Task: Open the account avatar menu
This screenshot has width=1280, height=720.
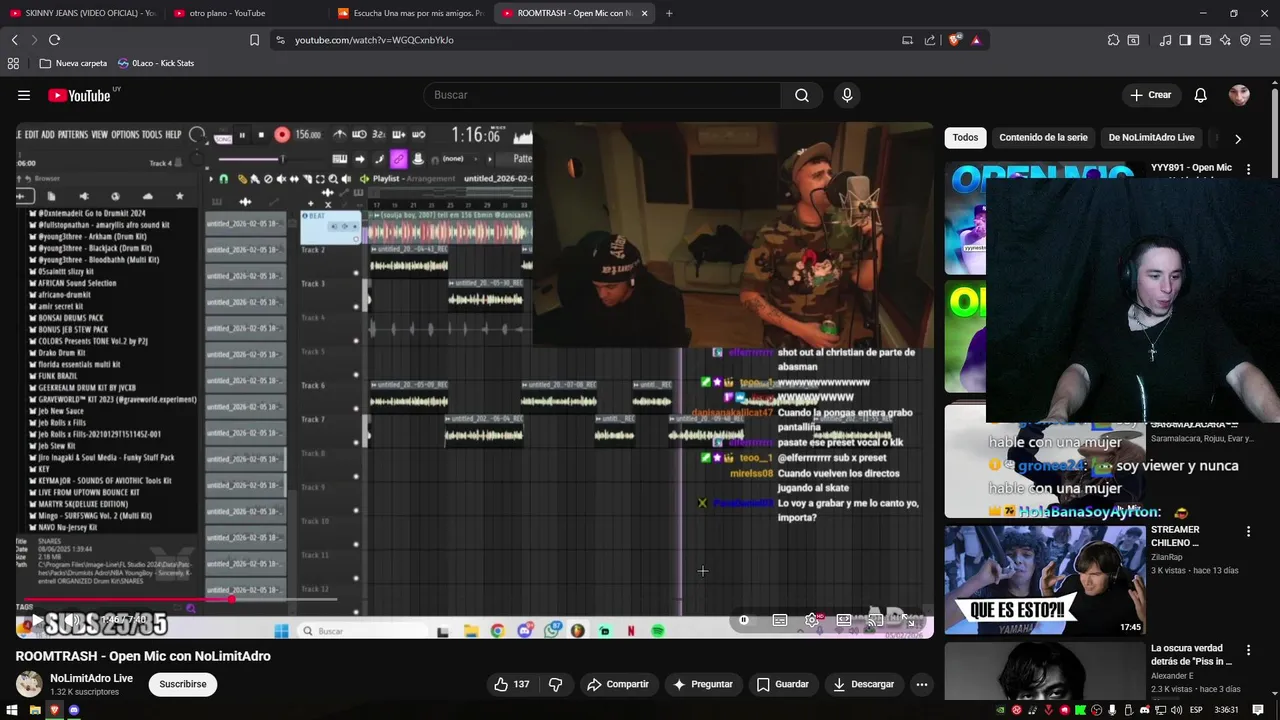Action: pyautogui.click(x=1239, y=95)
